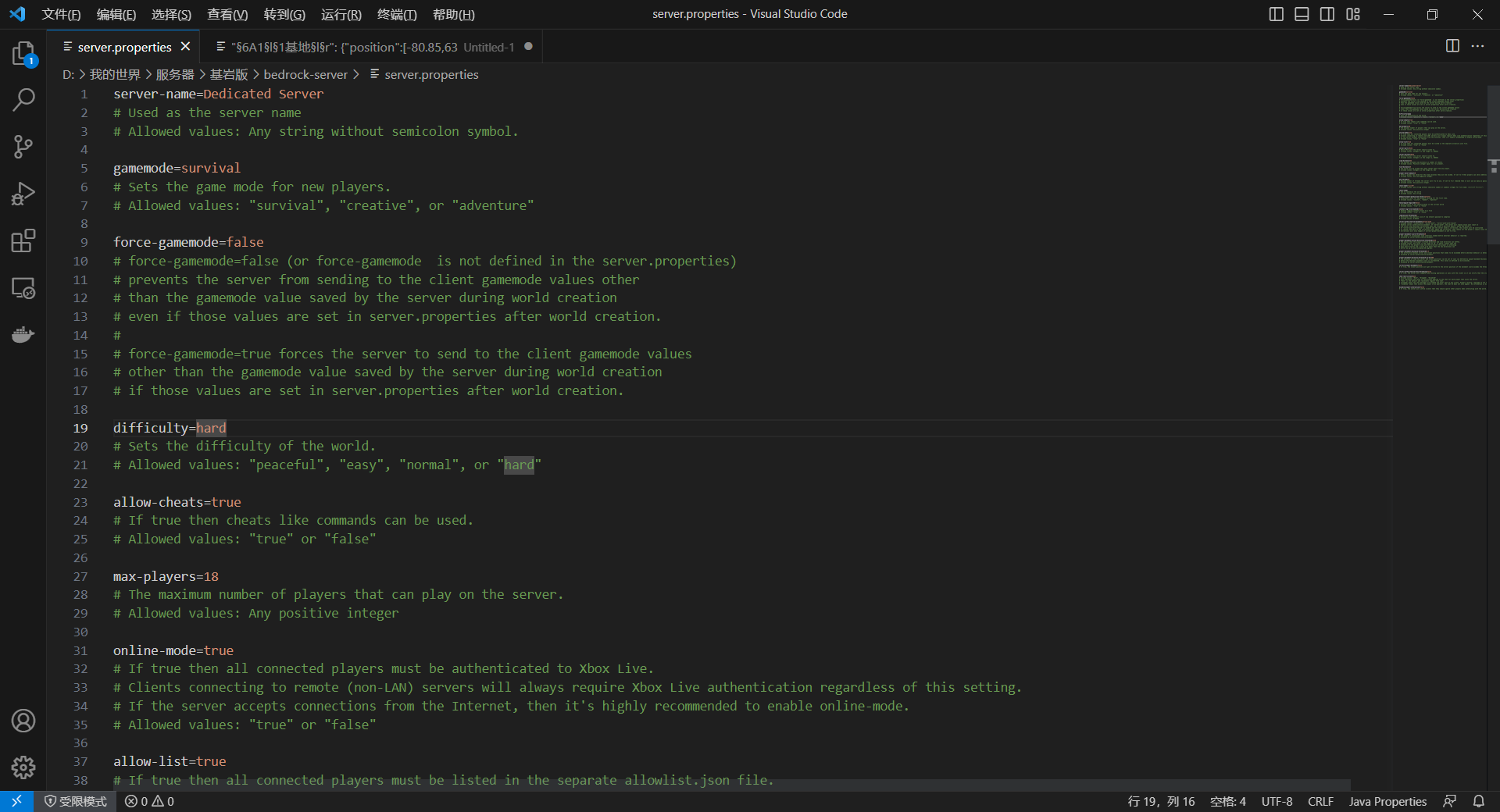Screen dimensions: 1500x812
Task: Select the Remote Explorer icon
Action: pos(23,288)
